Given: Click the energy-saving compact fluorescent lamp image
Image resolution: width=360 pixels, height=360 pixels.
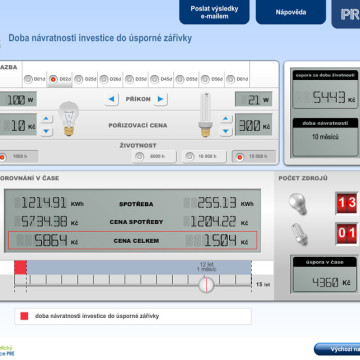Looking at the screenshot, I should pos(205,115).
